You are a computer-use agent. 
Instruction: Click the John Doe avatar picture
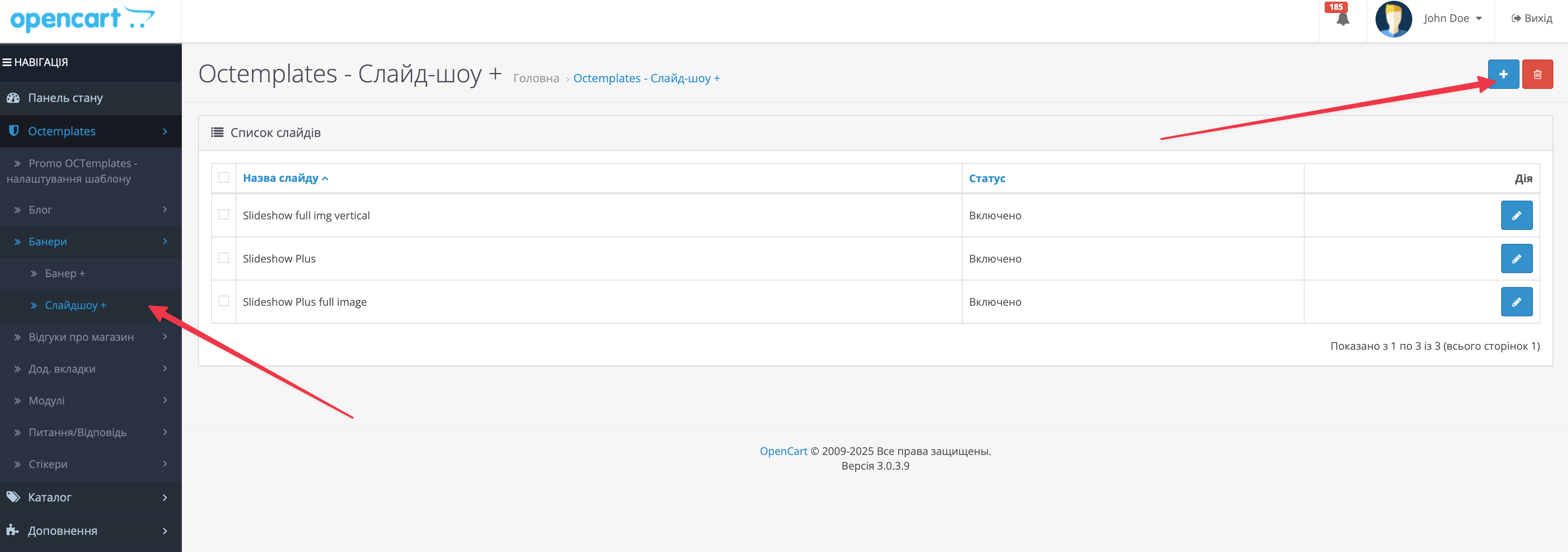(x=1393, y=19)
